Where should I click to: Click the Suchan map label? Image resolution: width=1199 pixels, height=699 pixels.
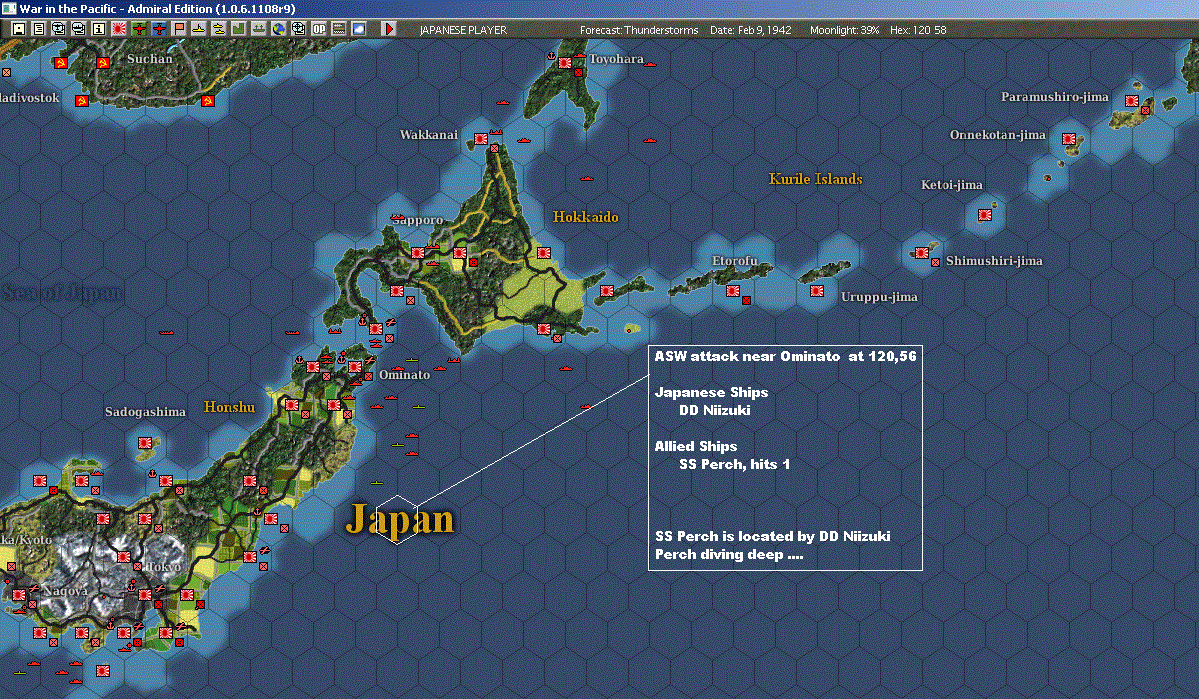coord(149,59)
